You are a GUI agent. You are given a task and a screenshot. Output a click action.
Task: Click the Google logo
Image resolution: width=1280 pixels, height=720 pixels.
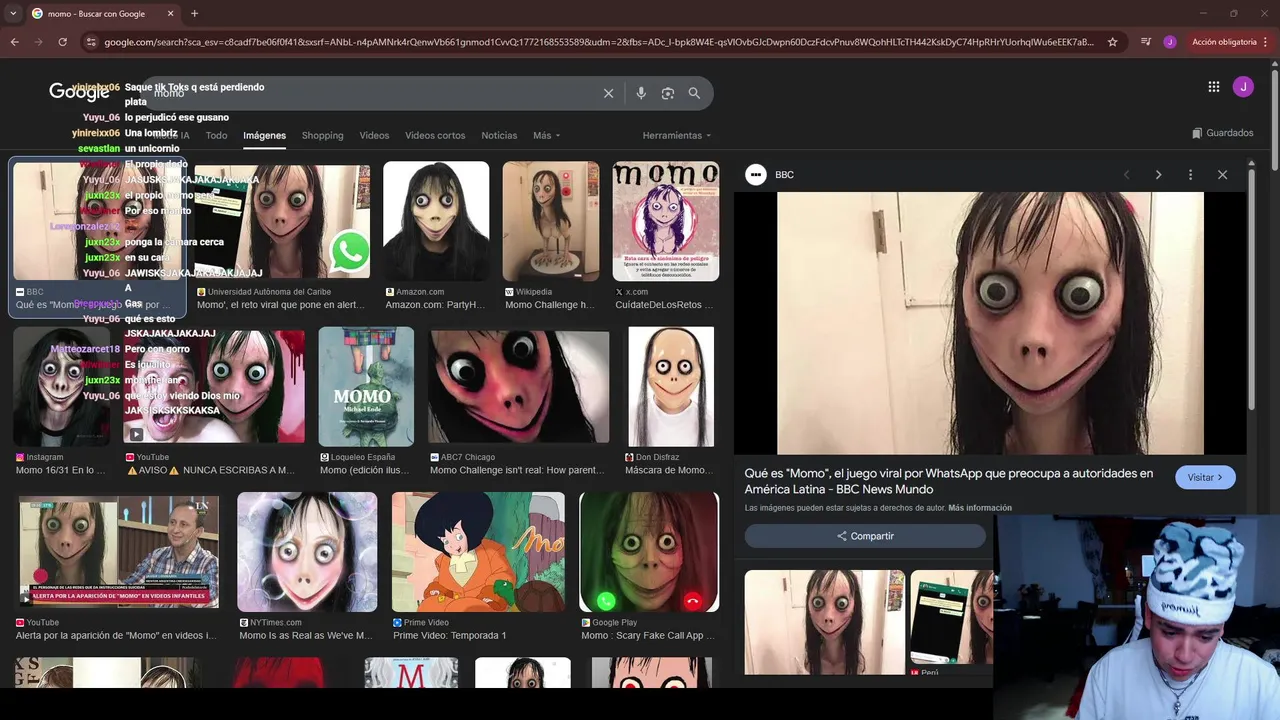(x=79, y=91)
